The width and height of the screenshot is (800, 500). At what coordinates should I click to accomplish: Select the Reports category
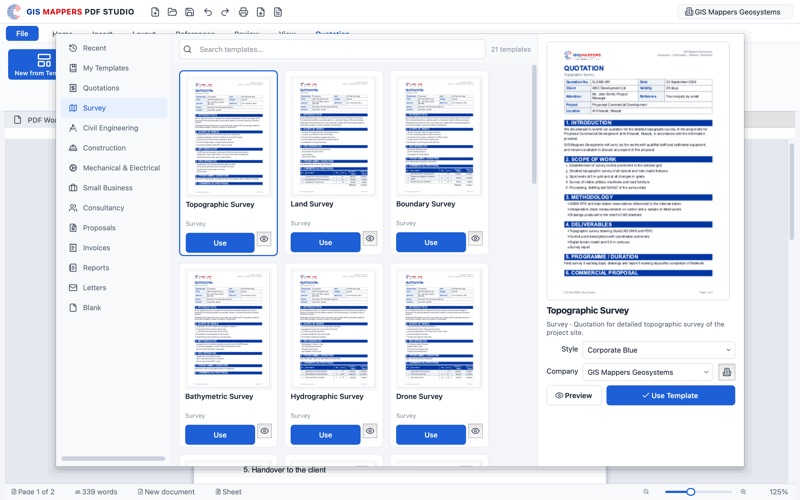[113, 267]
